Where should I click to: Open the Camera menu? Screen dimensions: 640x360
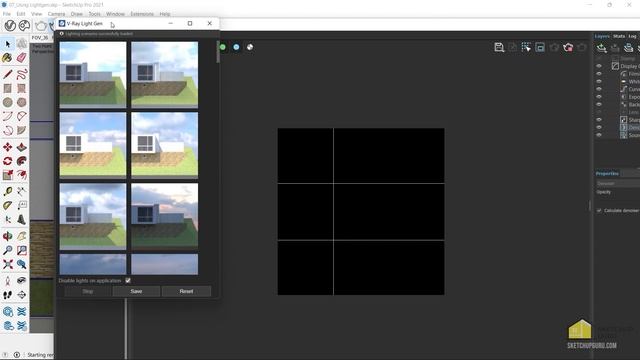[56, 14]
